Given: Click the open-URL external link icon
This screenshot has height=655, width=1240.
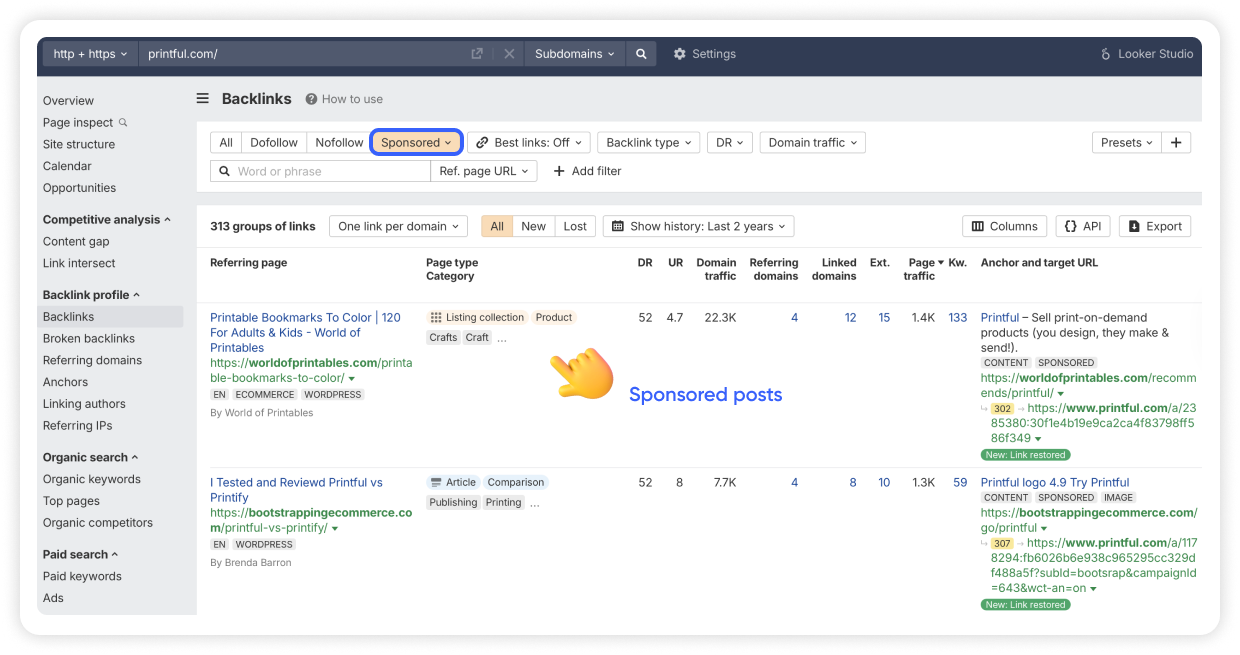Looking at the screenshot, I should pyautogui.click(x=477, y=54).
